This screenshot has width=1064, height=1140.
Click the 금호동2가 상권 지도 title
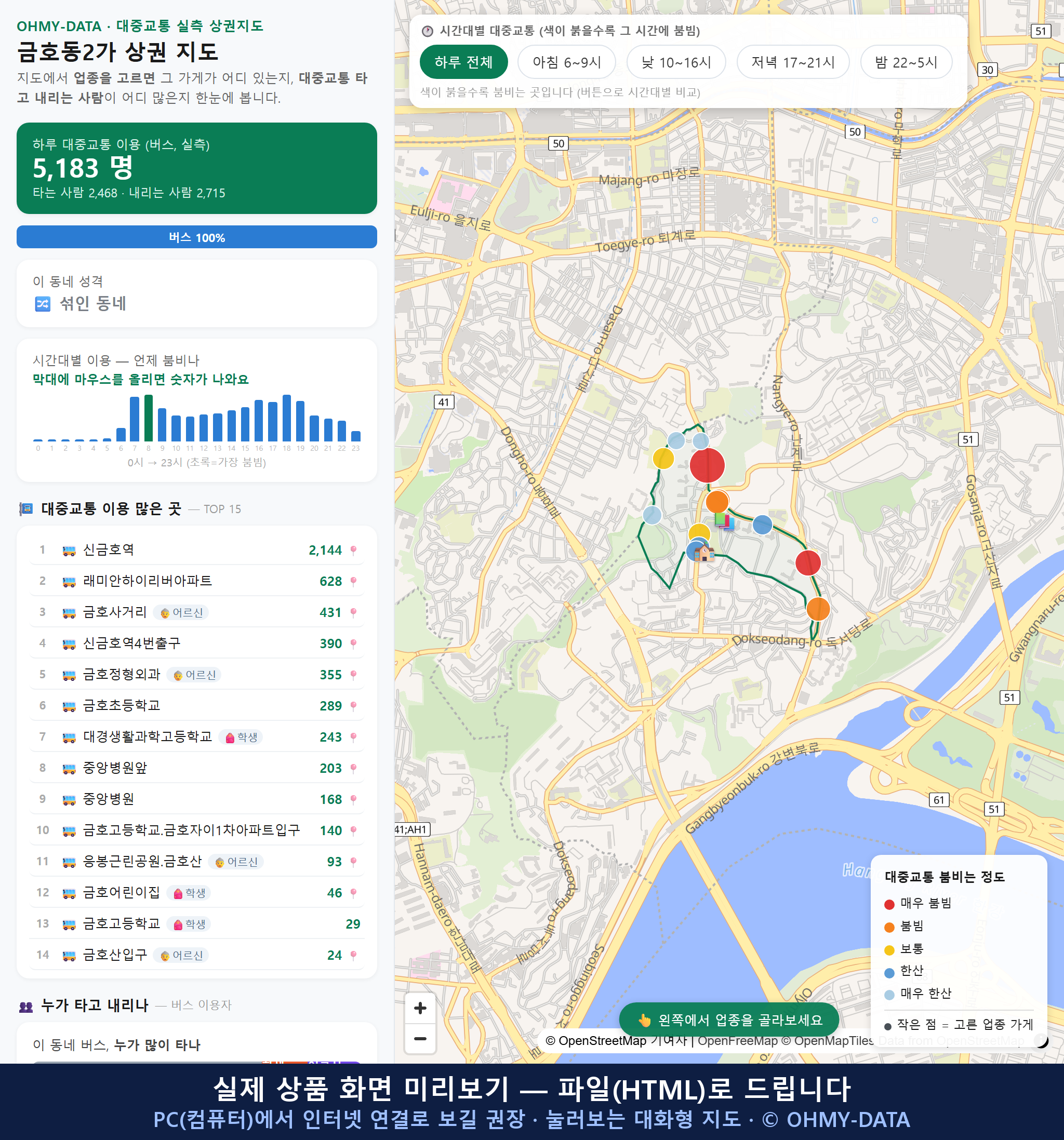(x=117, y=52)
